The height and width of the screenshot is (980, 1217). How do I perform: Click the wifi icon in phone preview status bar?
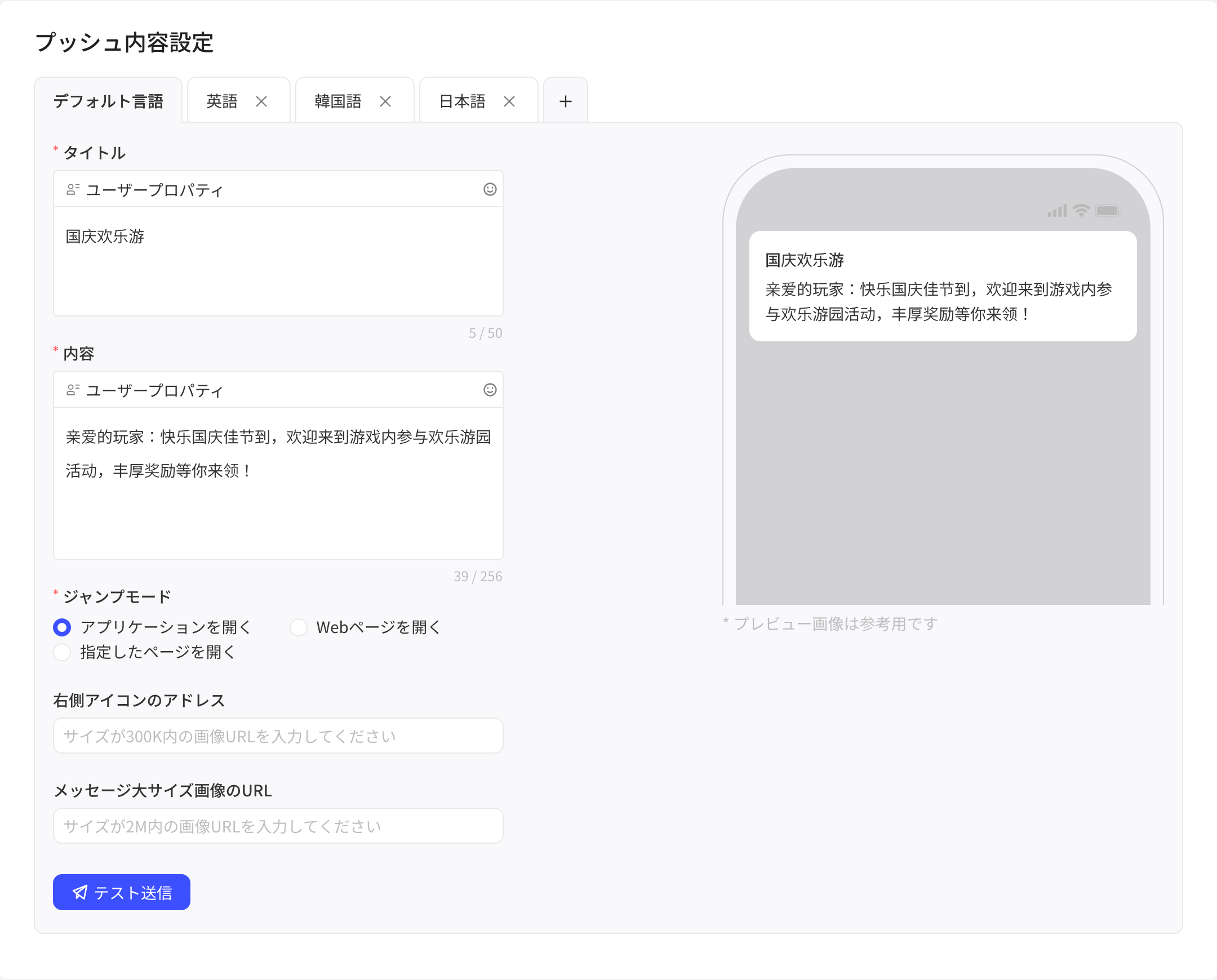[x=1081, y=211]
